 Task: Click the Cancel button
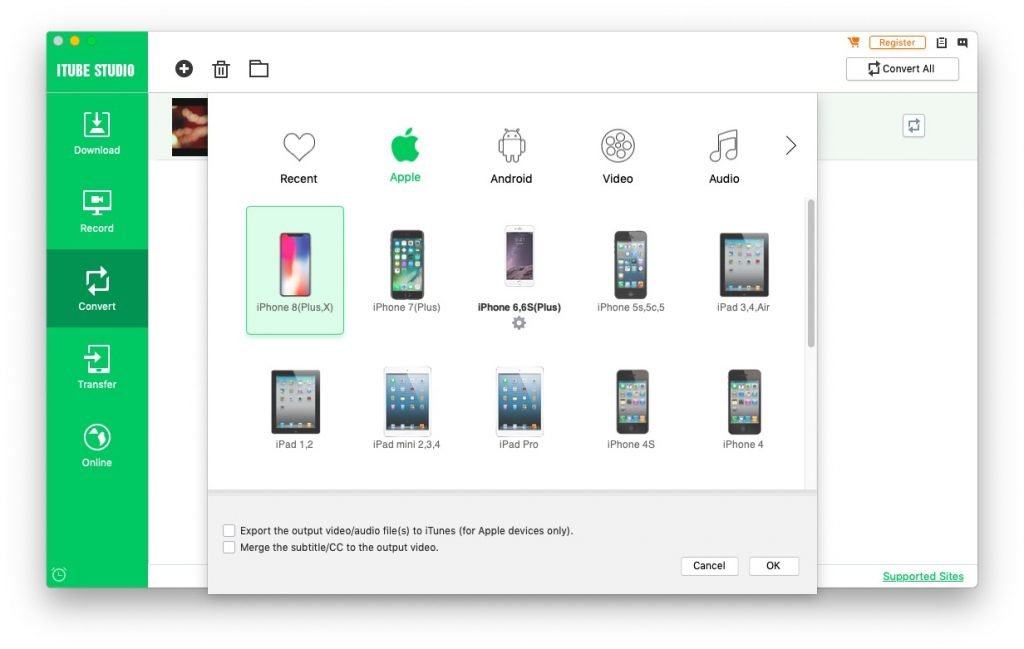[x=709, y=565]
